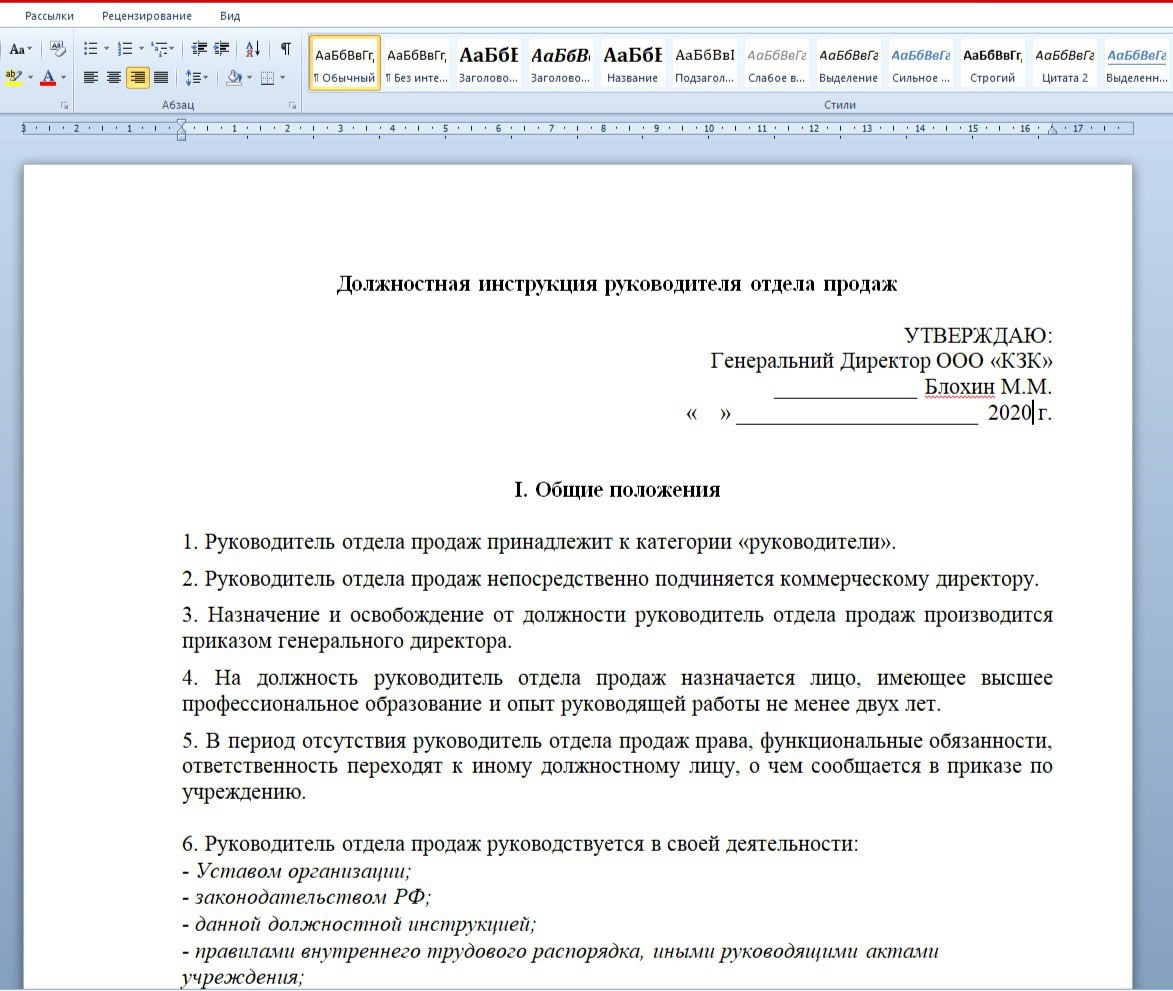This screenshot has height=991, width=1173.
Task: Click the paragraph Shading paint bucket icon
Action: pos(234,77)
